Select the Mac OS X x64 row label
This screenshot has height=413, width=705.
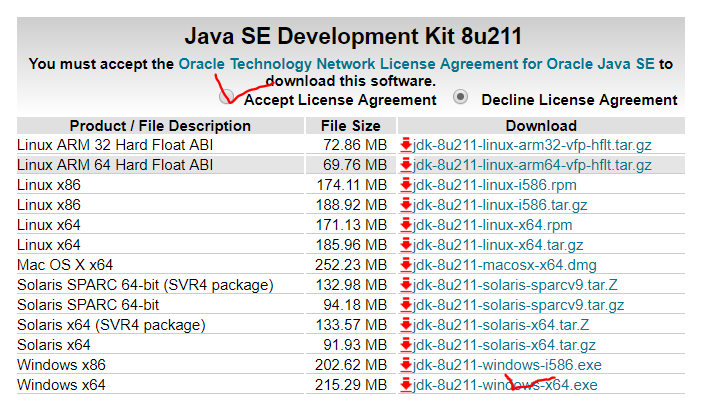pyautogui.click(x=65, y=265)
